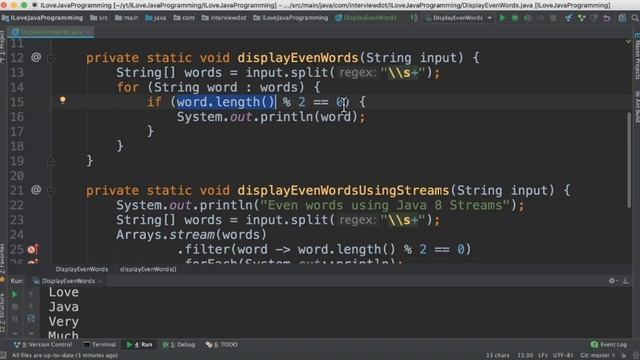This screenshot has width=640, height=360.
Task: Click the displayEvenWords() editor breadcrumb
Action: (x=148, y=269)
